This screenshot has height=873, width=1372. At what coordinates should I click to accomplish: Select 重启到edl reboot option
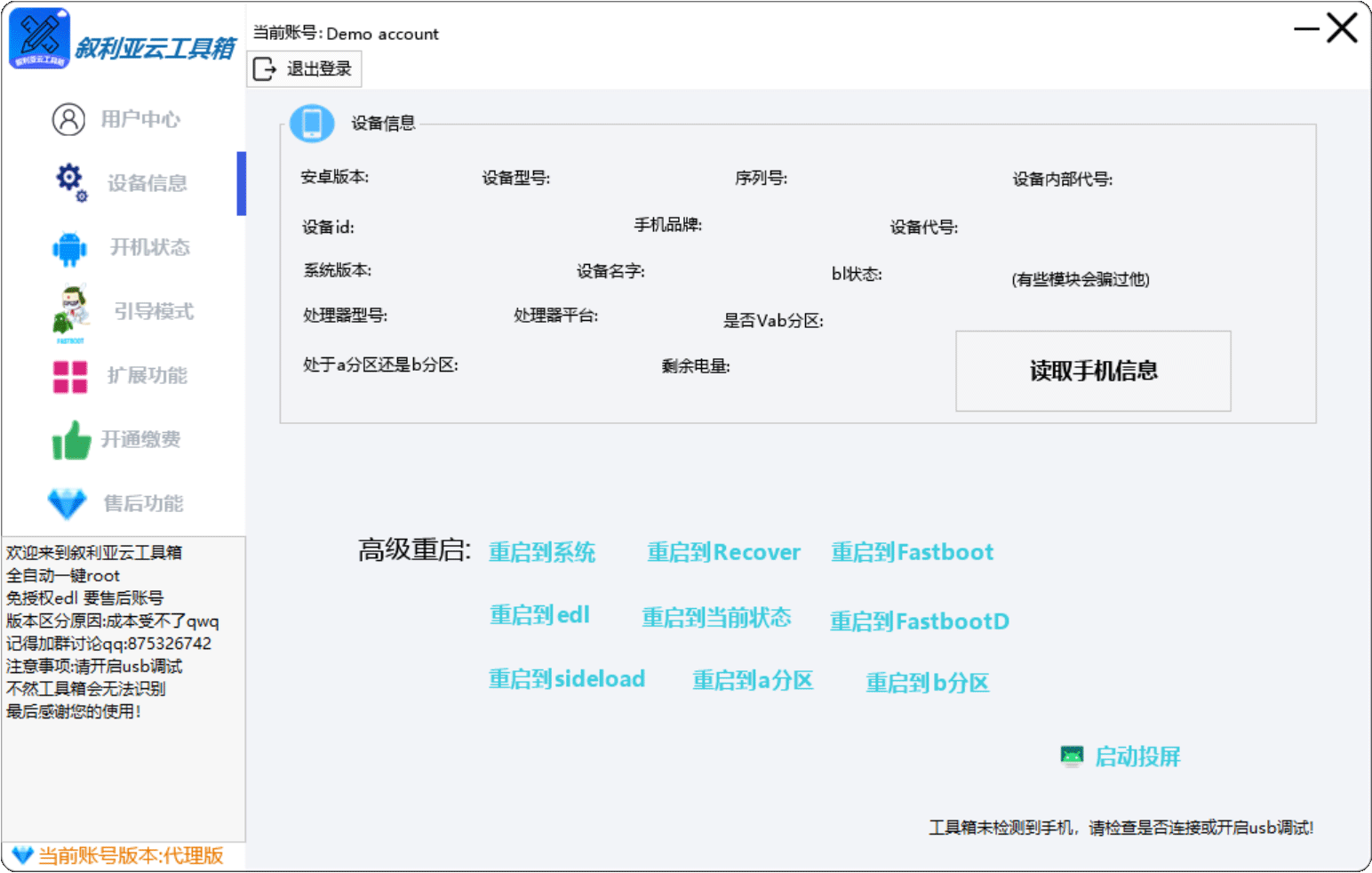pos(539,615)
